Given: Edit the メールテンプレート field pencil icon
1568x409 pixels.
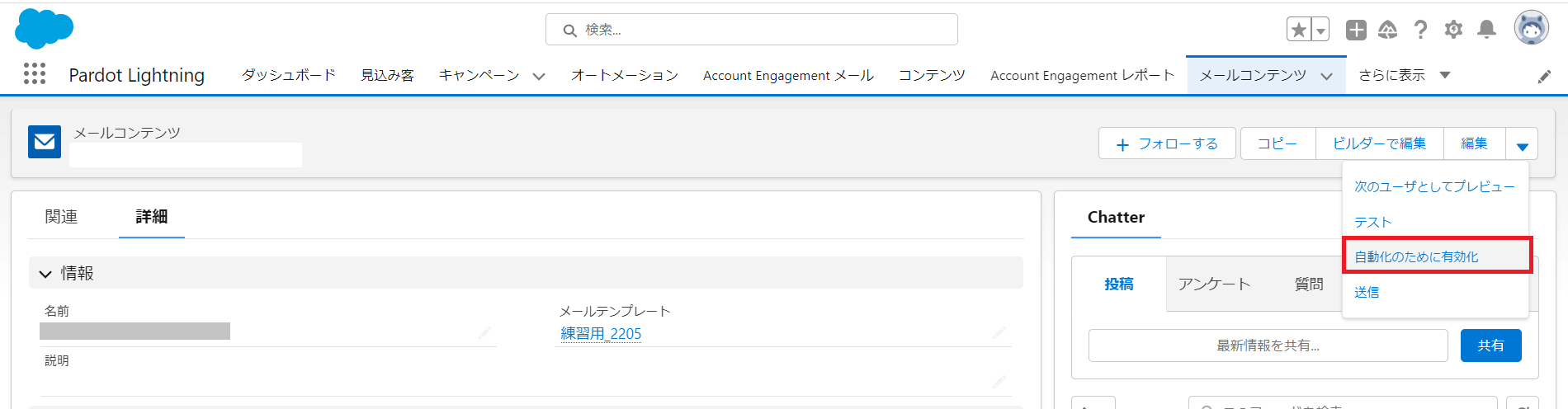Looking at the screenshot, I should coord(999,331).
